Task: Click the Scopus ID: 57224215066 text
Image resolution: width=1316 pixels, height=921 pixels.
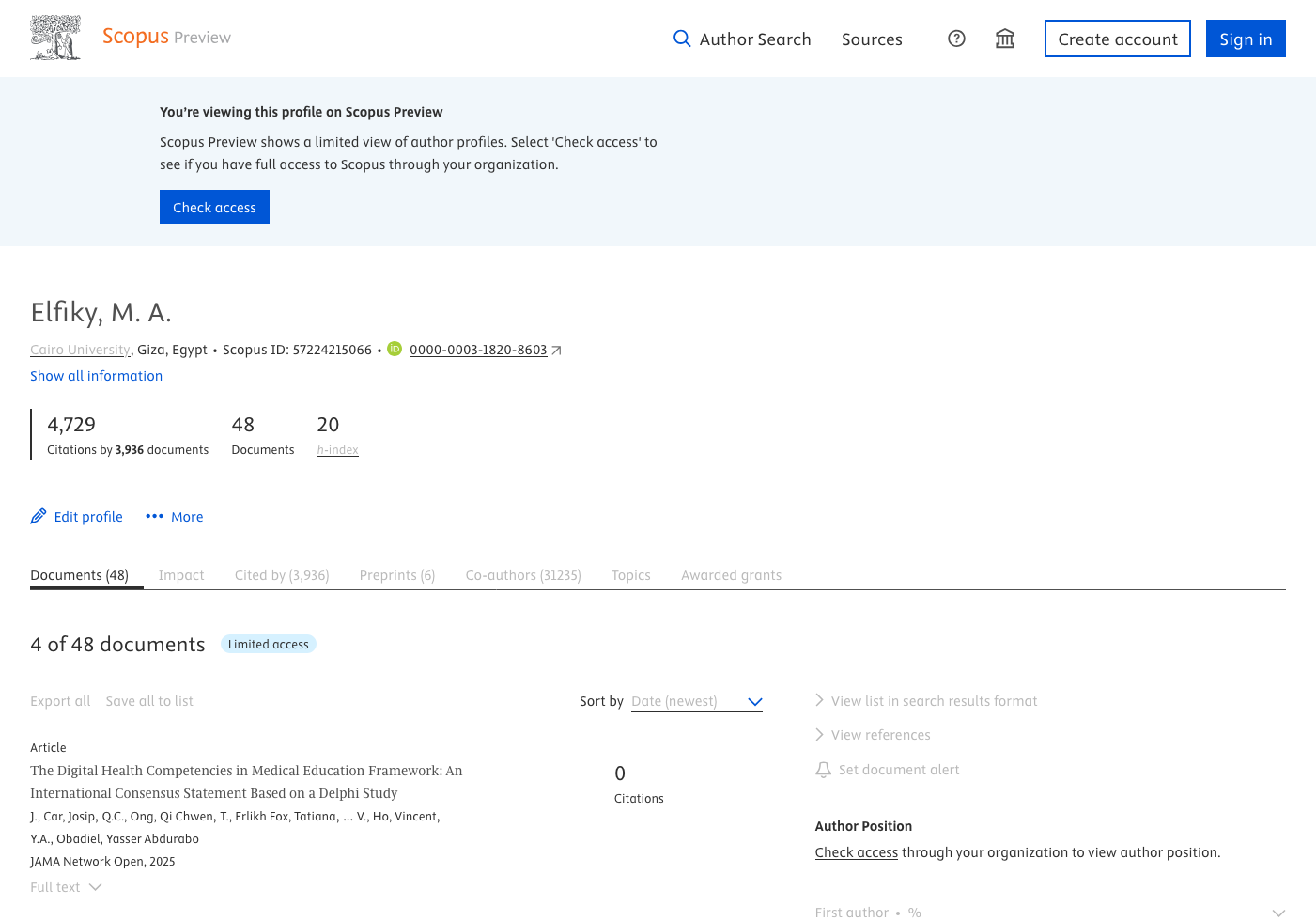Action: (297, 350)
